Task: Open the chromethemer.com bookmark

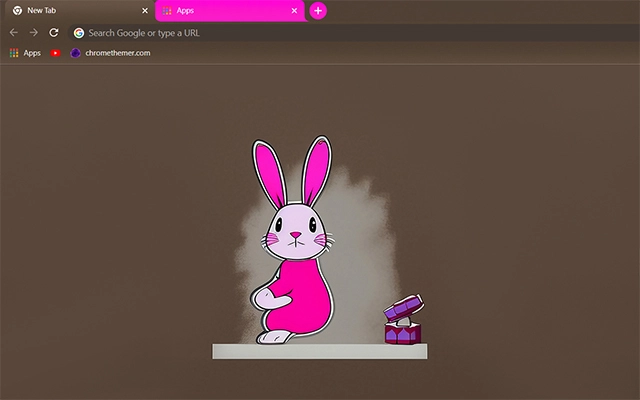Action: click(110, 53)
